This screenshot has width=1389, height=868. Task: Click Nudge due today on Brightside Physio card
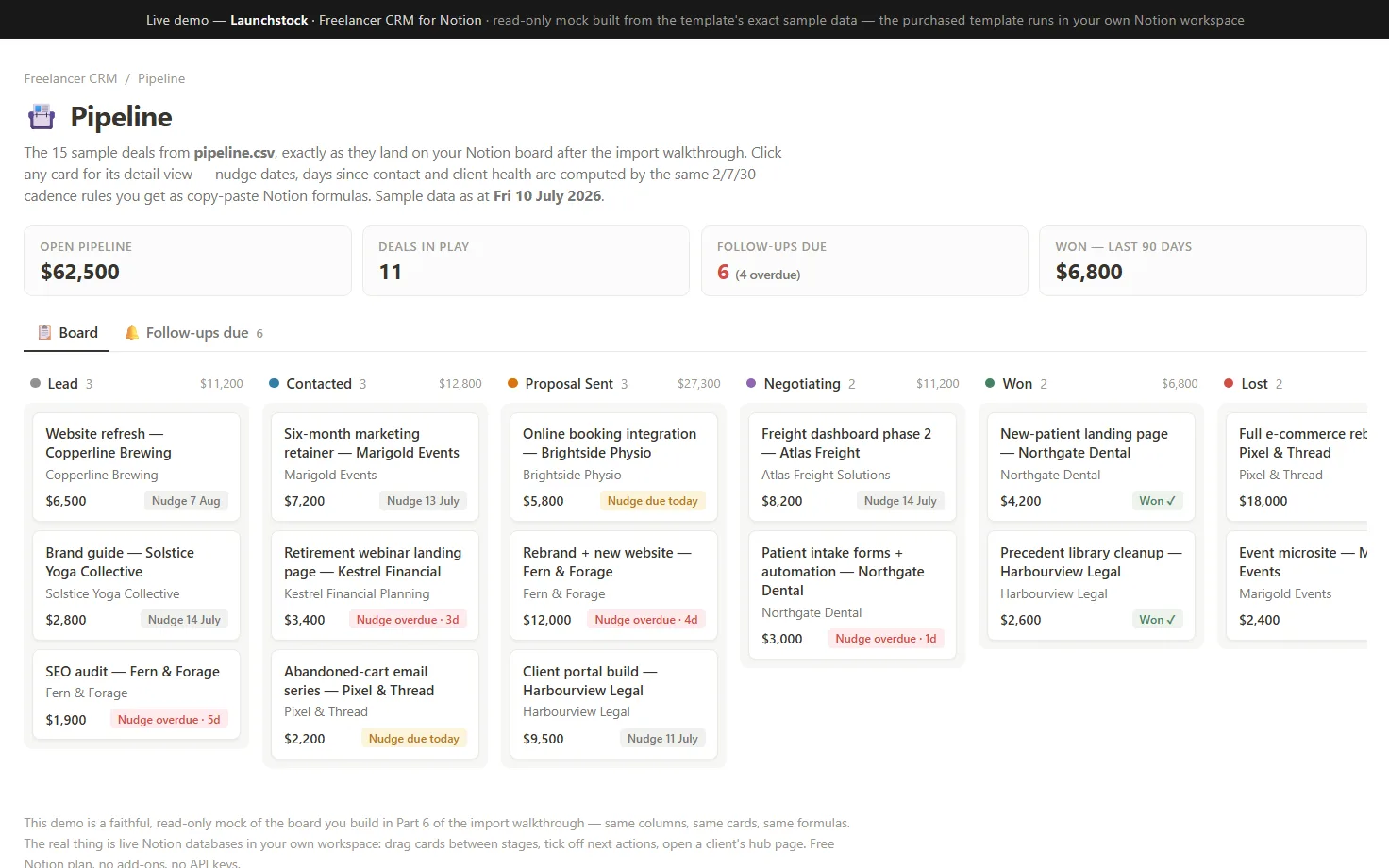[x=653, y=501]
